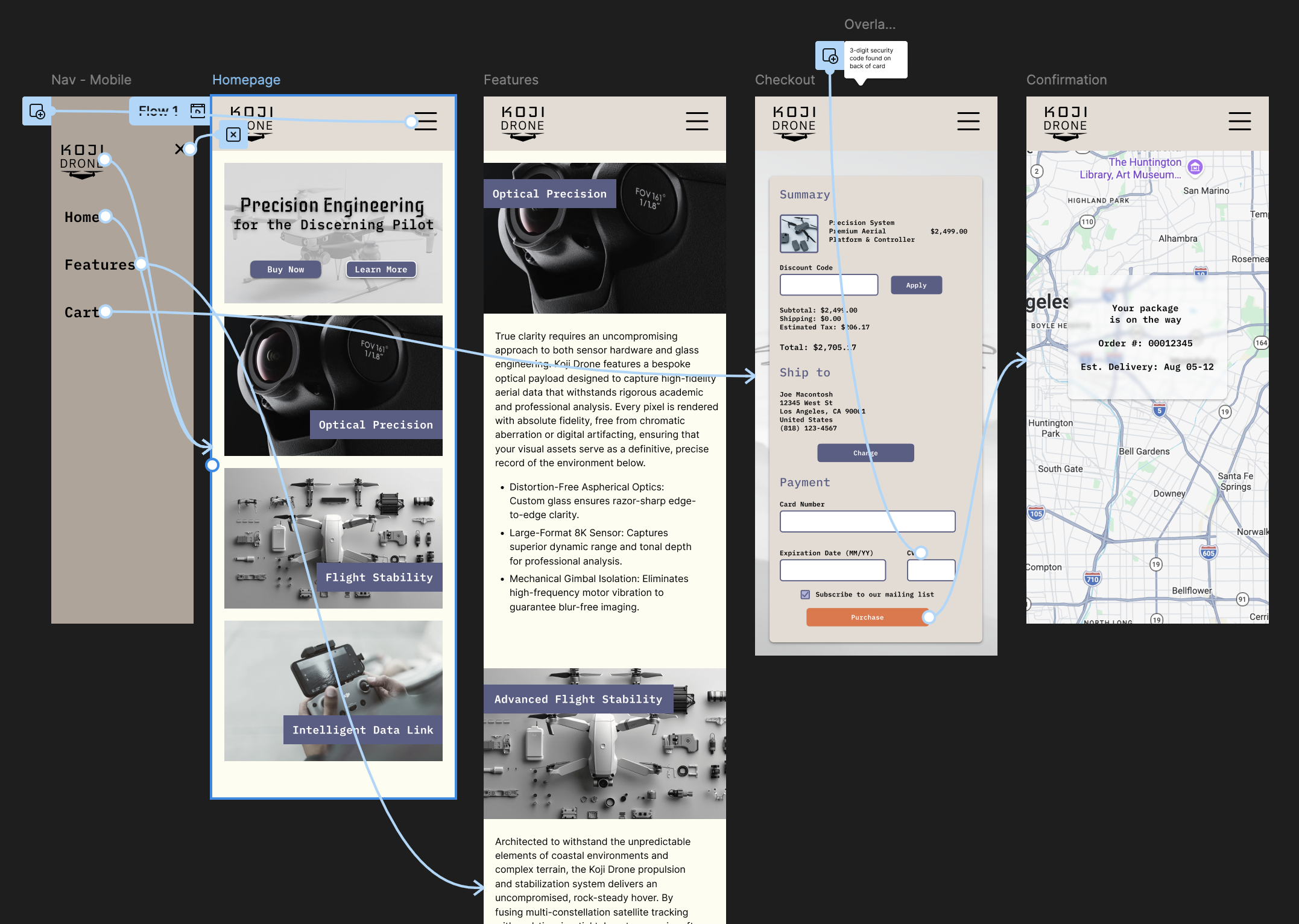Click the Card Number input field
The width and height of the screenshot is (1299, 924).
867,521
